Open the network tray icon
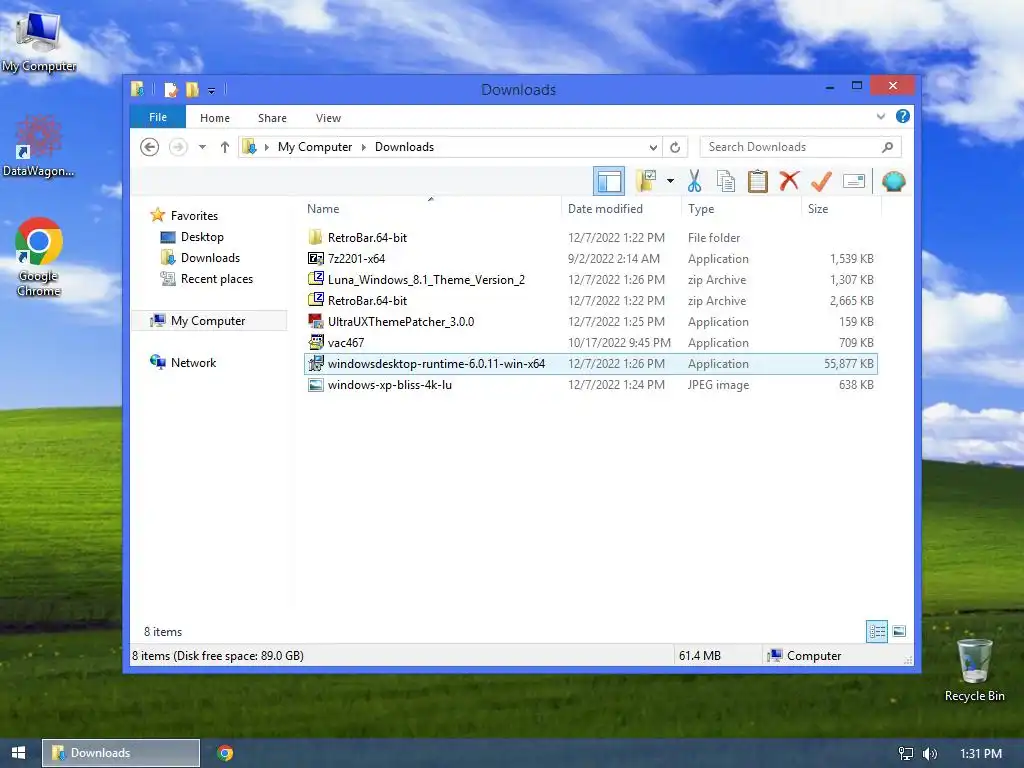This screenshot has height=768, width=1024. tap(906, 754)
